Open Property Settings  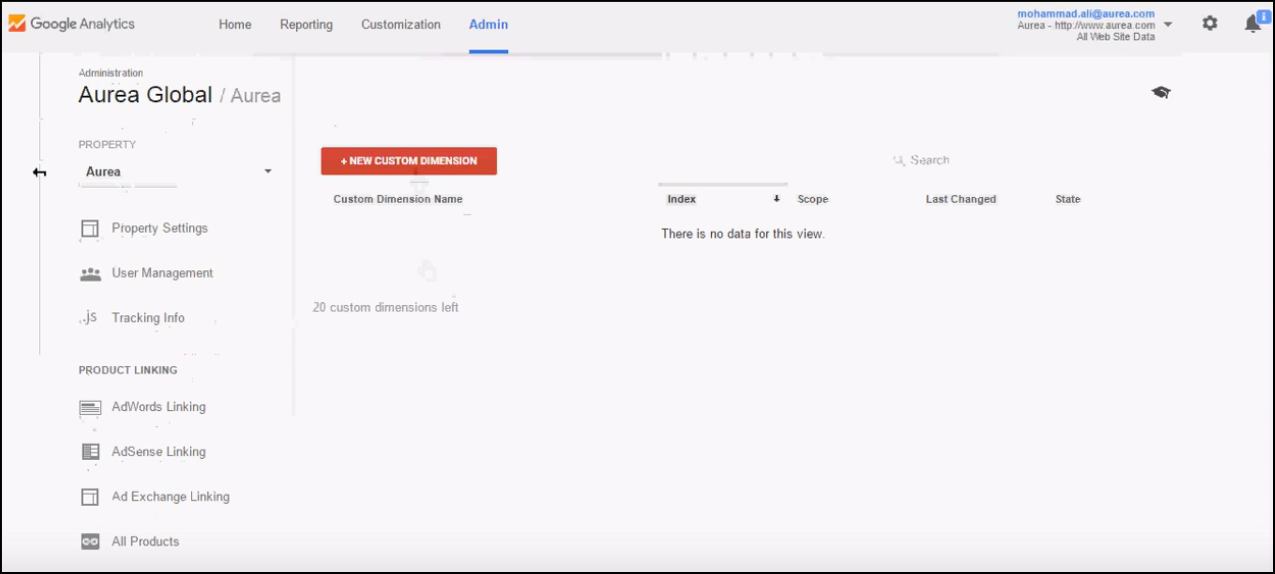click(160, 228)
